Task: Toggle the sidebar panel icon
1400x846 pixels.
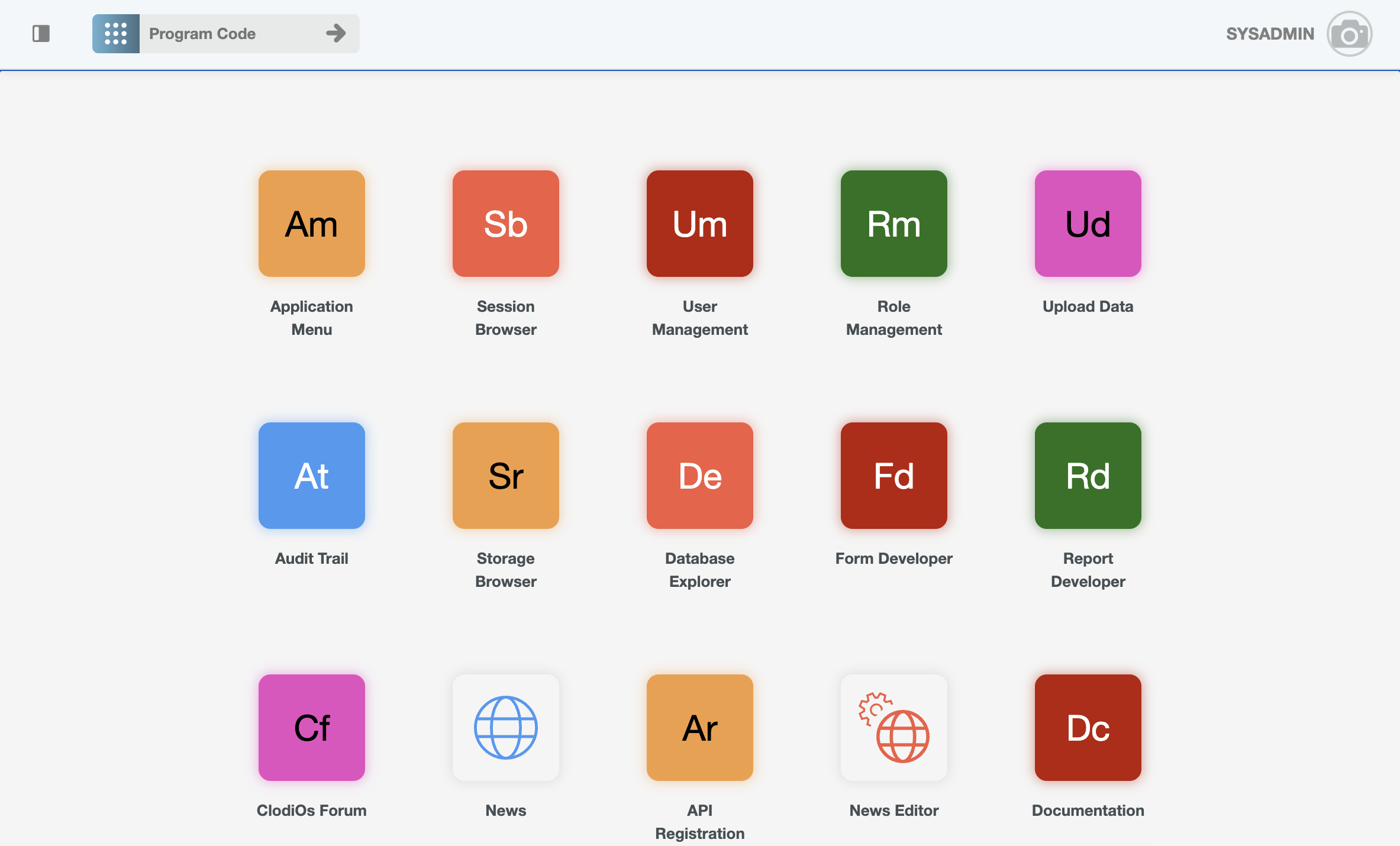Action: coord(41,34)
